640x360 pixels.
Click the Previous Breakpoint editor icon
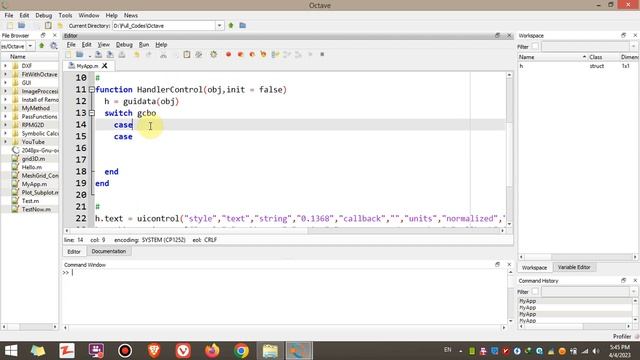[252, 54]
